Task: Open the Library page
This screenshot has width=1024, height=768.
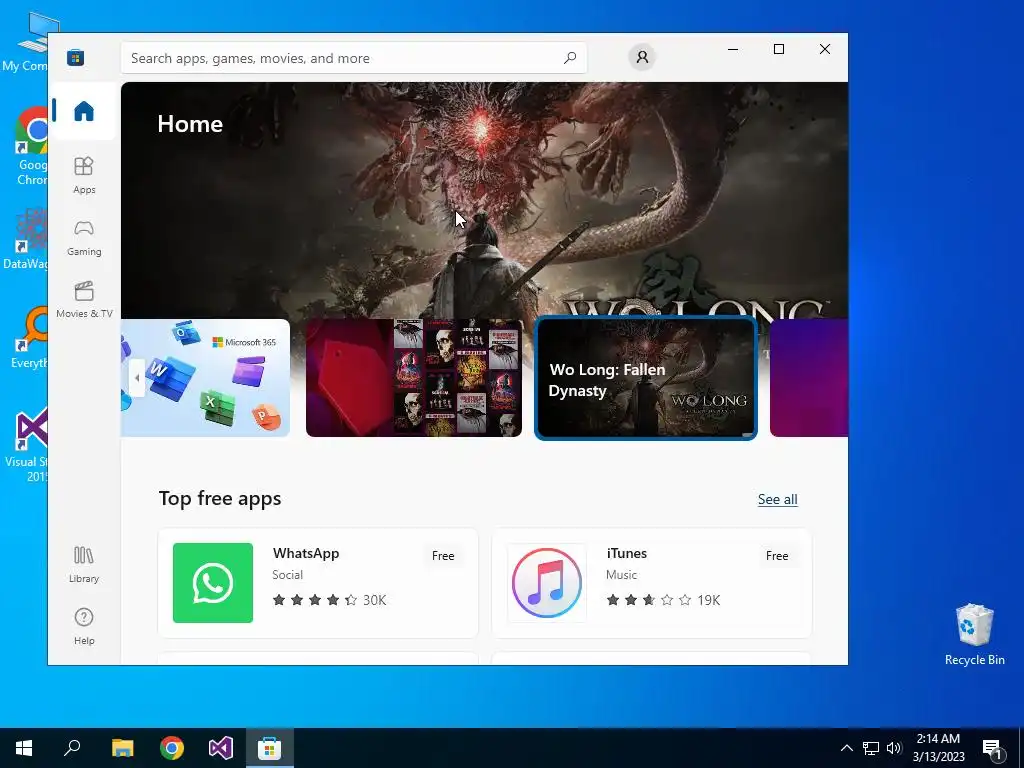Action: click(x=84, y=564)
